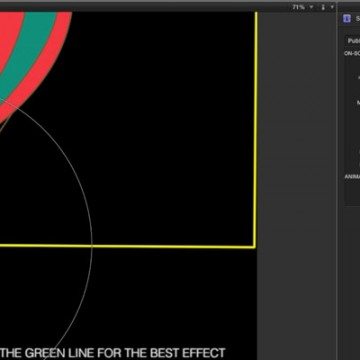Select the ANIMA section heading in inspector
The height and width of the screenshot is (360, 360).
pyautogui.click(x=352, y=177)
